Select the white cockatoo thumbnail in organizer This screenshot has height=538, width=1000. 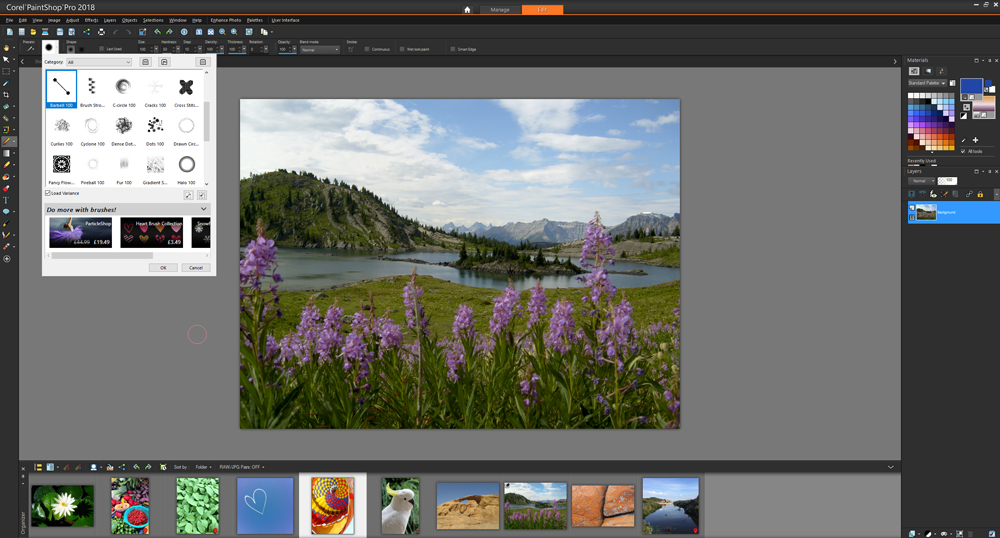[401, 506]
